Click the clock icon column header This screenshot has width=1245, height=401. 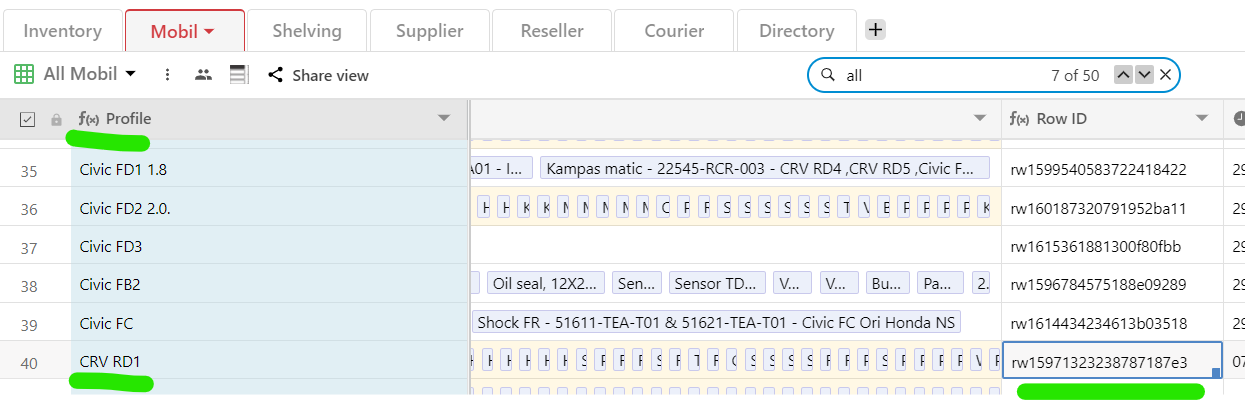[x=1237, y=119]
